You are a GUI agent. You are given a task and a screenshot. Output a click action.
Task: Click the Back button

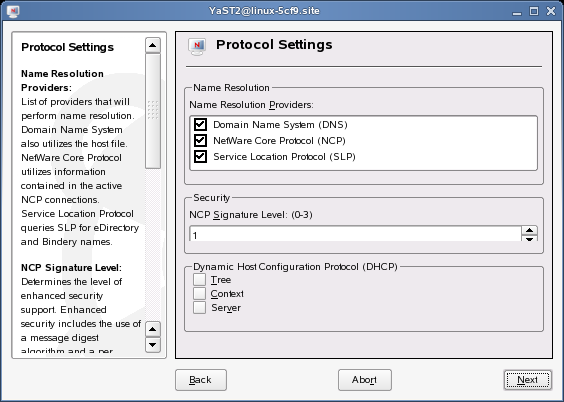point(201,380)
